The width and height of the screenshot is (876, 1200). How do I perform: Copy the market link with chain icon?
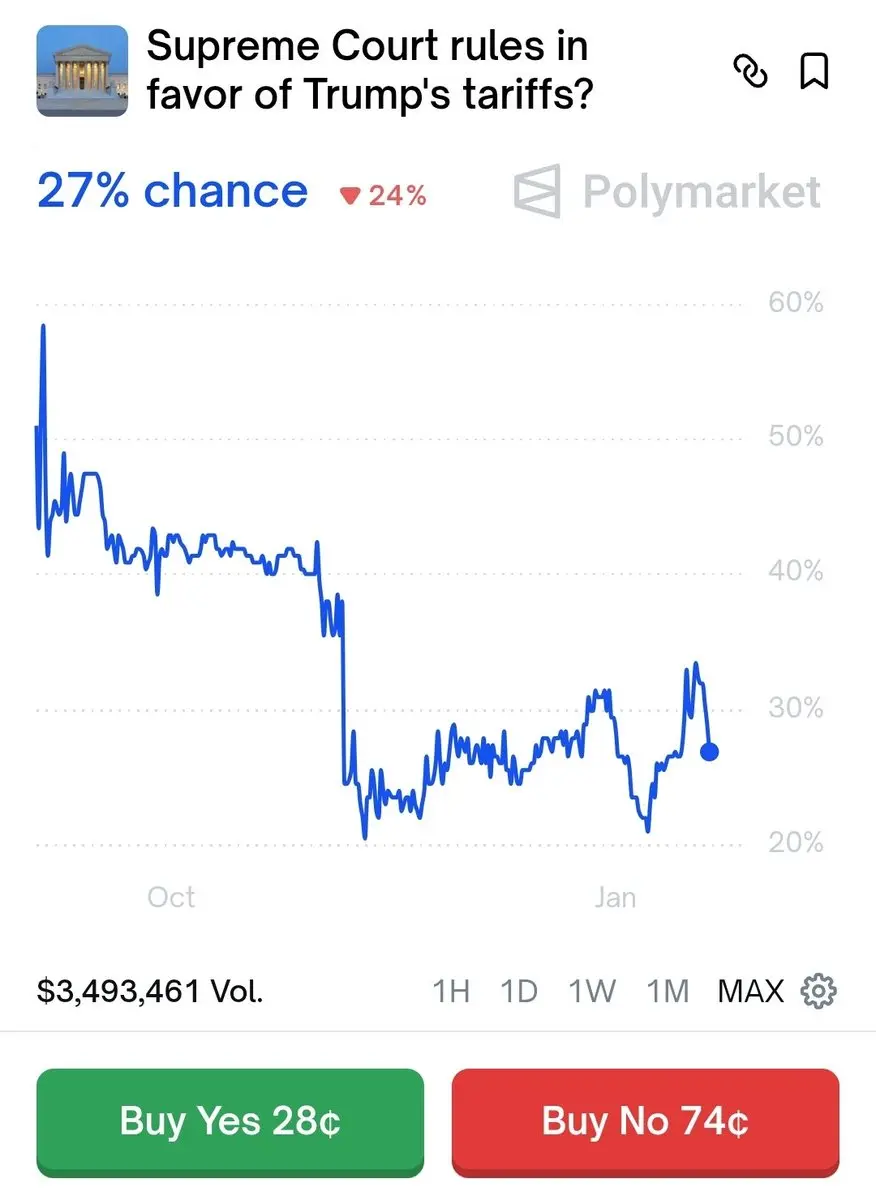pyautogui.click(x=750, y=71)
